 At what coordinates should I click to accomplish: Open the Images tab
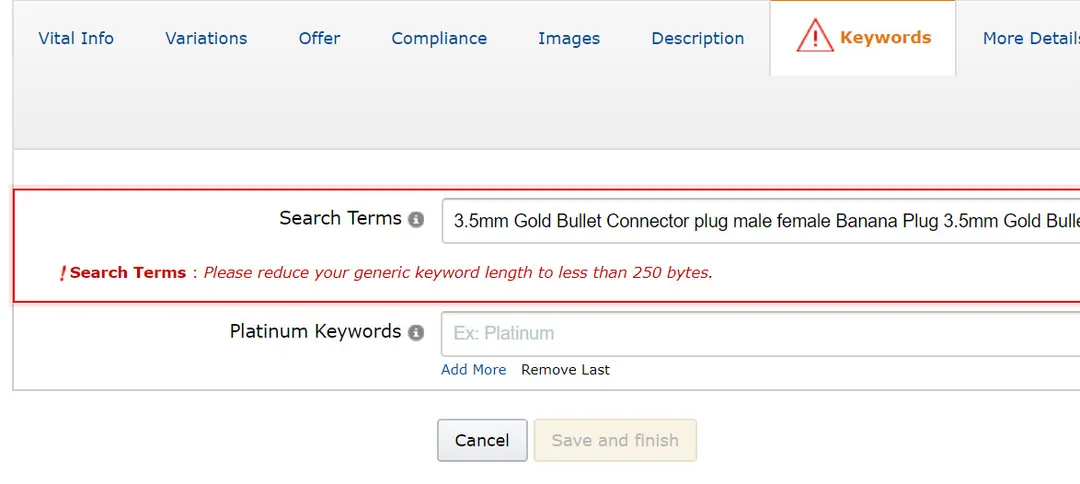(569, 39)
